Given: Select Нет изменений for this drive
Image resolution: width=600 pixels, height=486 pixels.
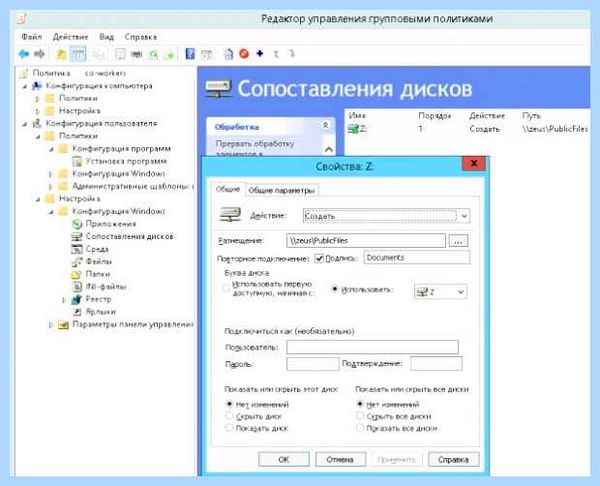Looking at the screenshot, I should [x=229, y=404].
